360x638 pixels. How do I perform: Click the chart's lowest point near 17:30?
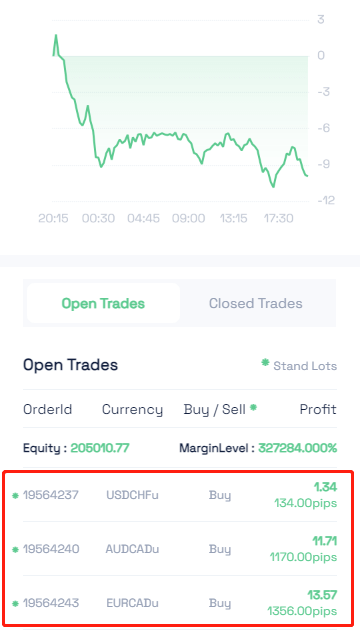(x=273, y=187)
